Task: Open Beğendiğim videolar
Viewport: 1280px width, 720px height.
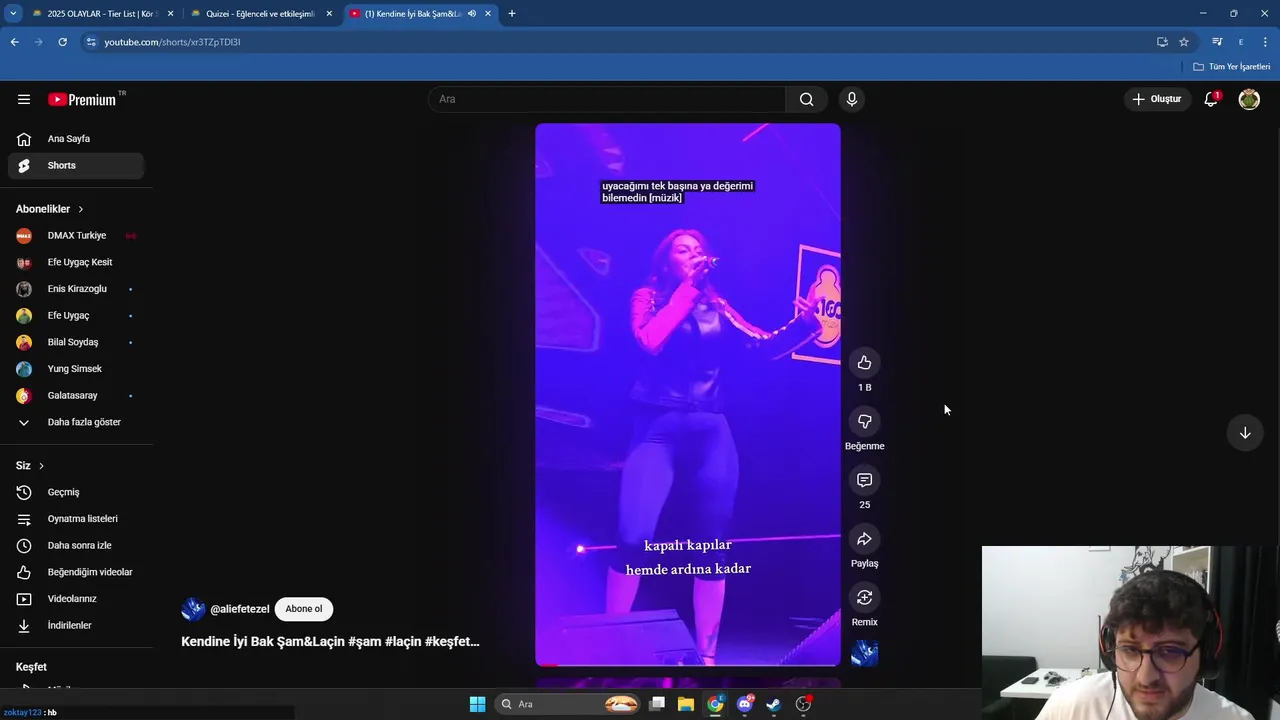Action: click(x=76, y=572)
